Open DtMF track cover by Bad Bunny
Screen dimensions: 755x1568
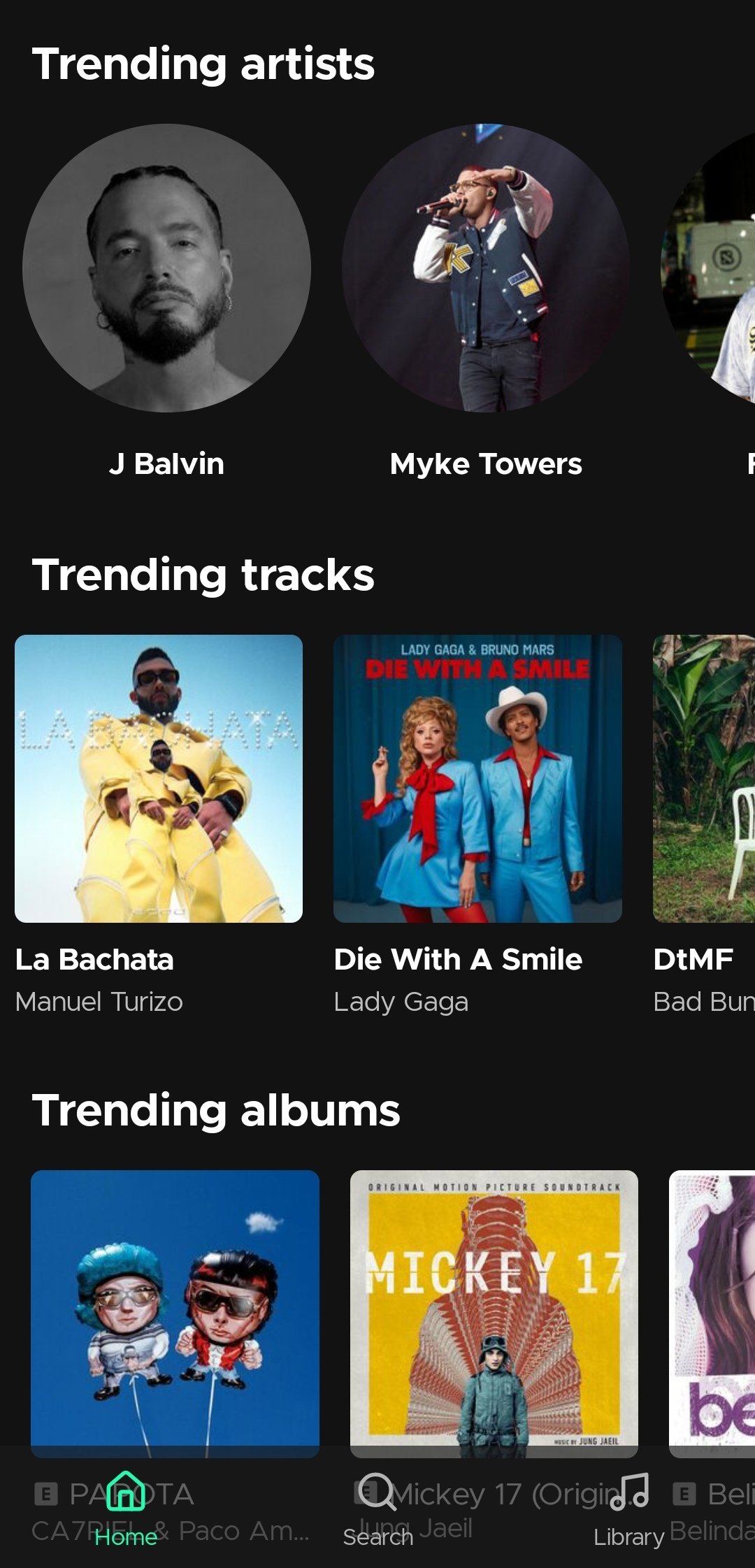[704, 779]
